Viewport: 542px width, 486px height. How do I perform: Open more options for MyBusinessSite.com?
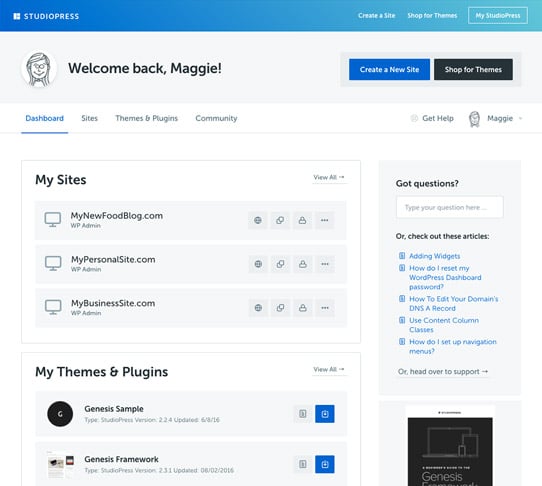coord(325,308)
